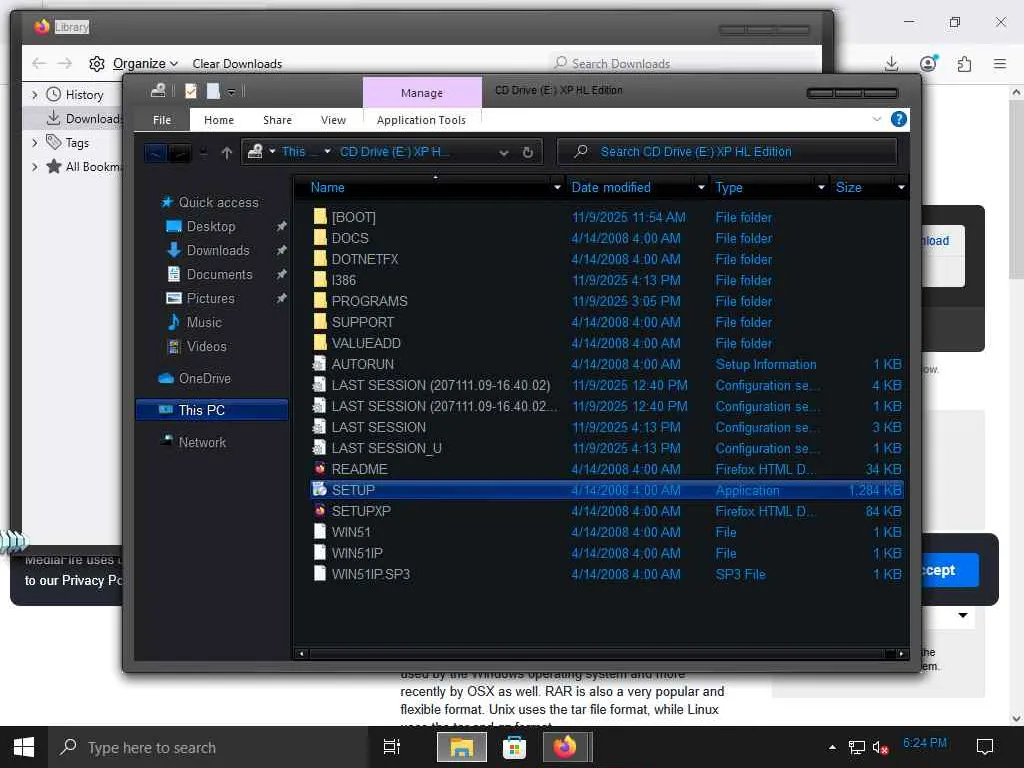The image size is (1024, 768).
Task: Click the taskbar clock showing 6:24 PM
Action: 925,743
